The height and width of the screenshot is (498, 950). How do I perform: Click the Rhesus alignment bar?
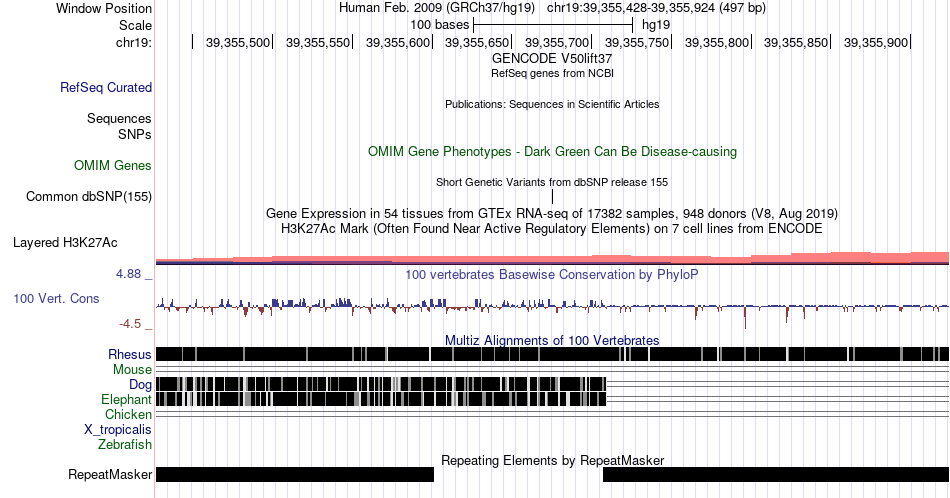pos(552,354)
